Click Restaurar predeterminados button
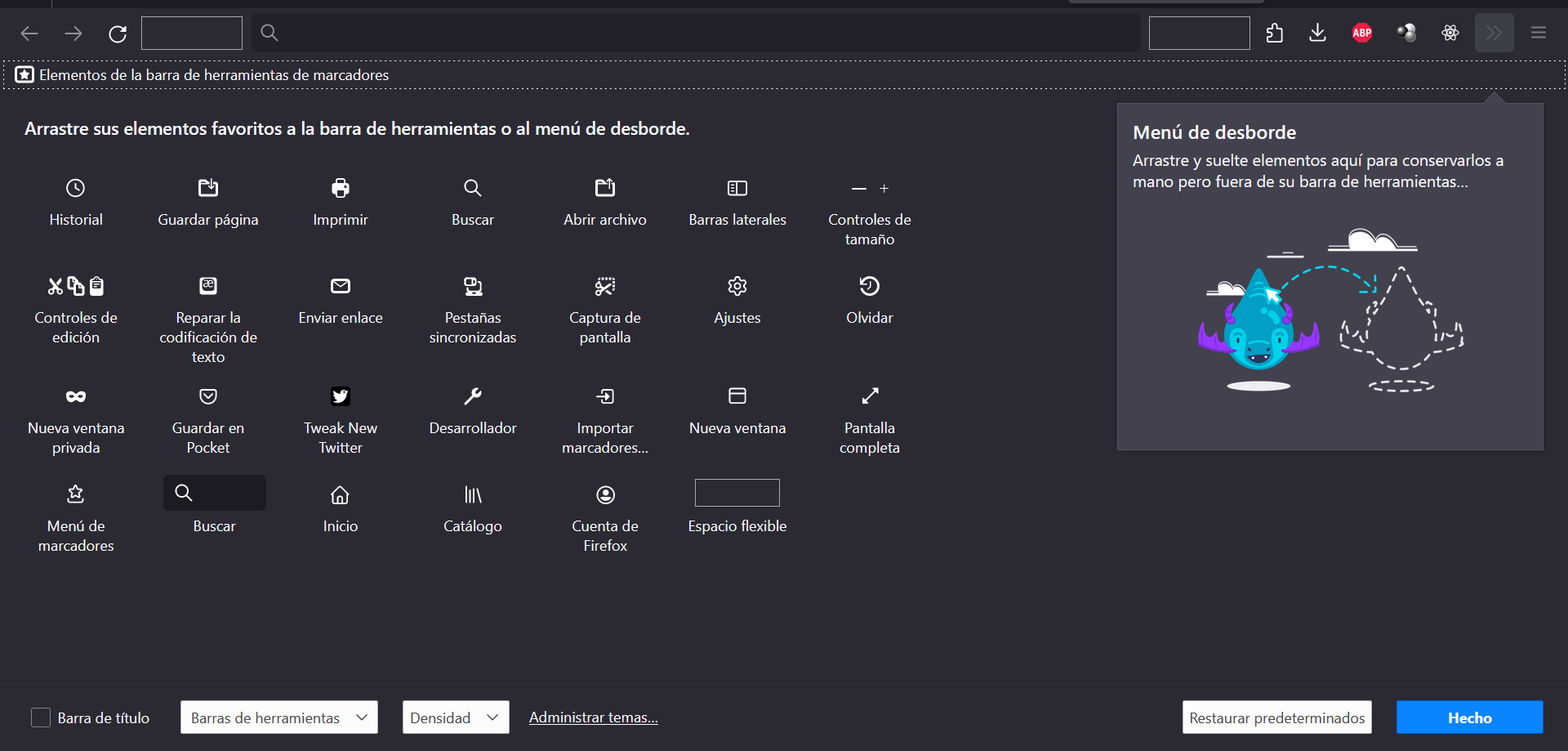The height and width of the screenshot is (751, 1568). point(1277,717)
